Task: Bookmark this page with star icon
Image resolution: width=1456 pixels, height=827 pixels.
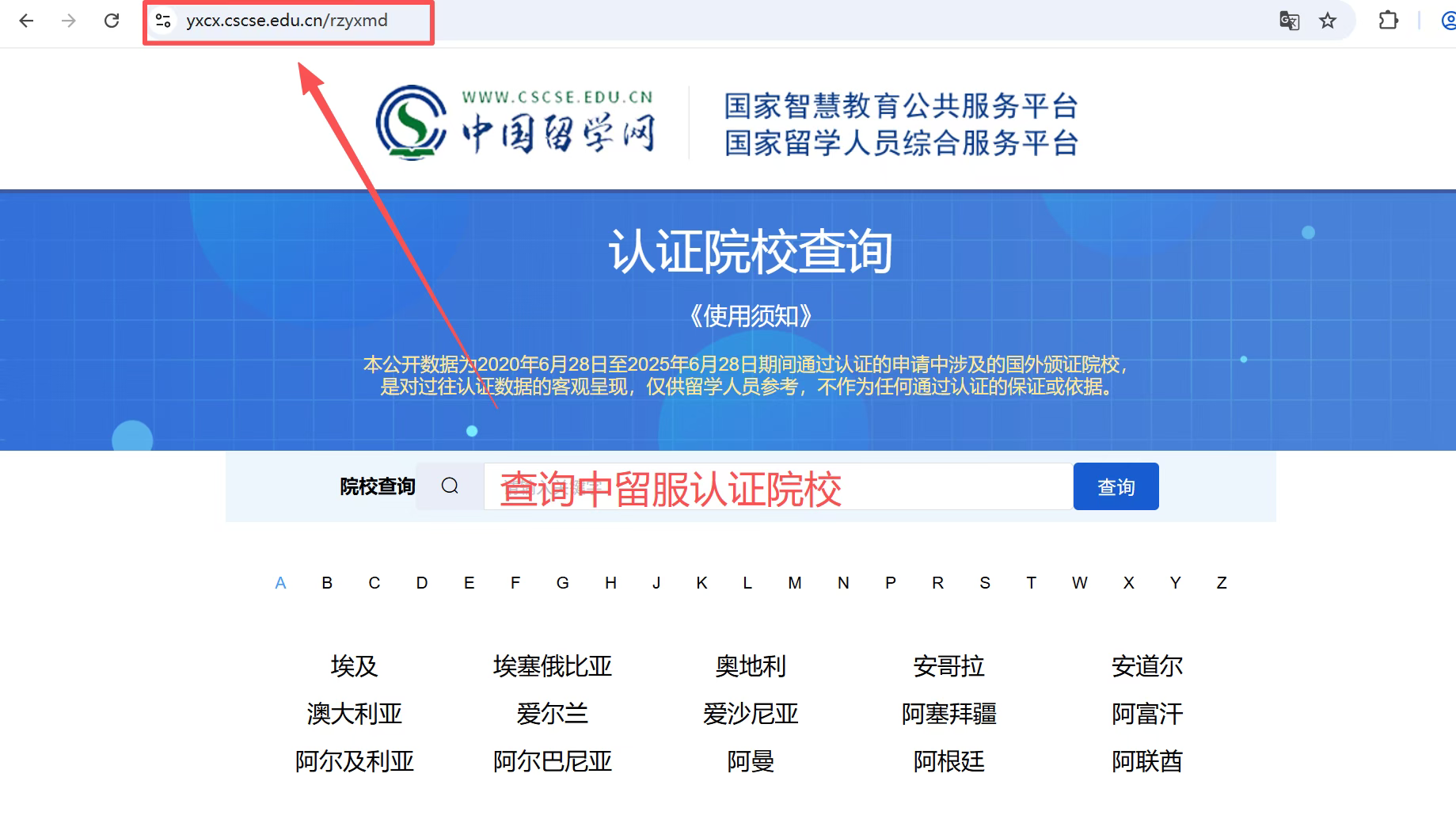Action: (x=1328, y=21)
